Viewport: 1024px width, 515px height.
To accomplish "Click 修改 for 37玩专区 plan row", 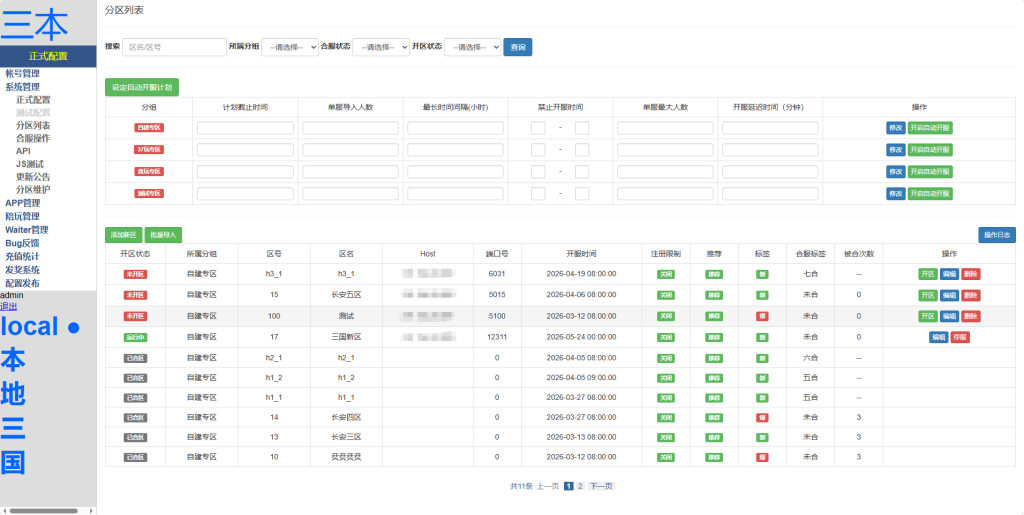I will [895, 149].
